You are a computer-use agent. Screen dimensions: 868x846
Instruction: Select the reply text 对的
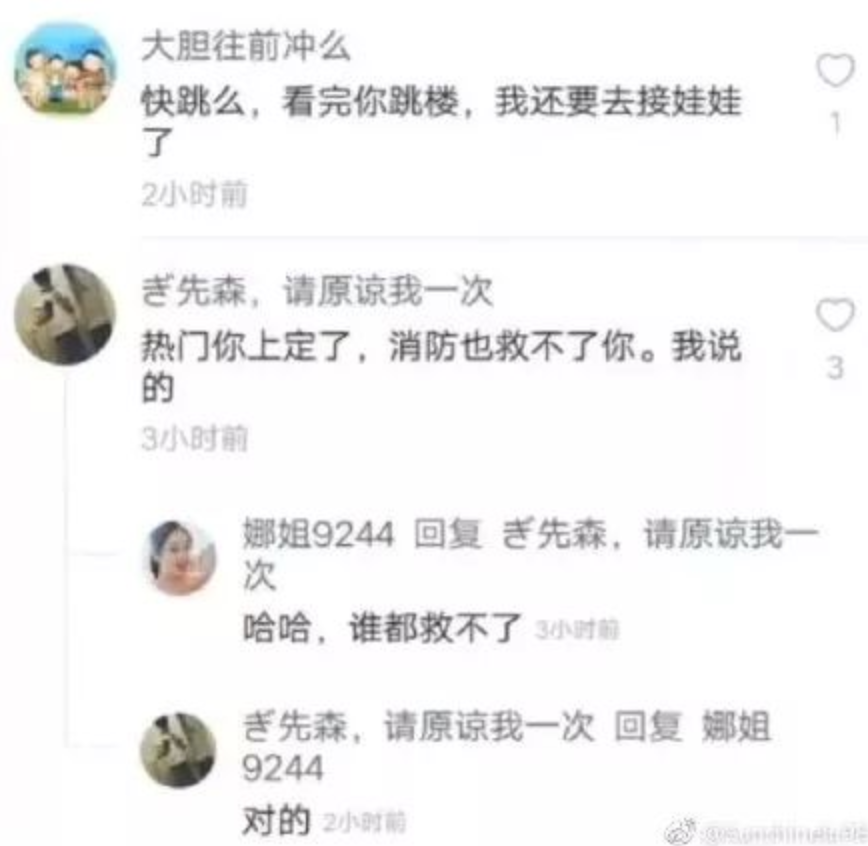(276, 821)
